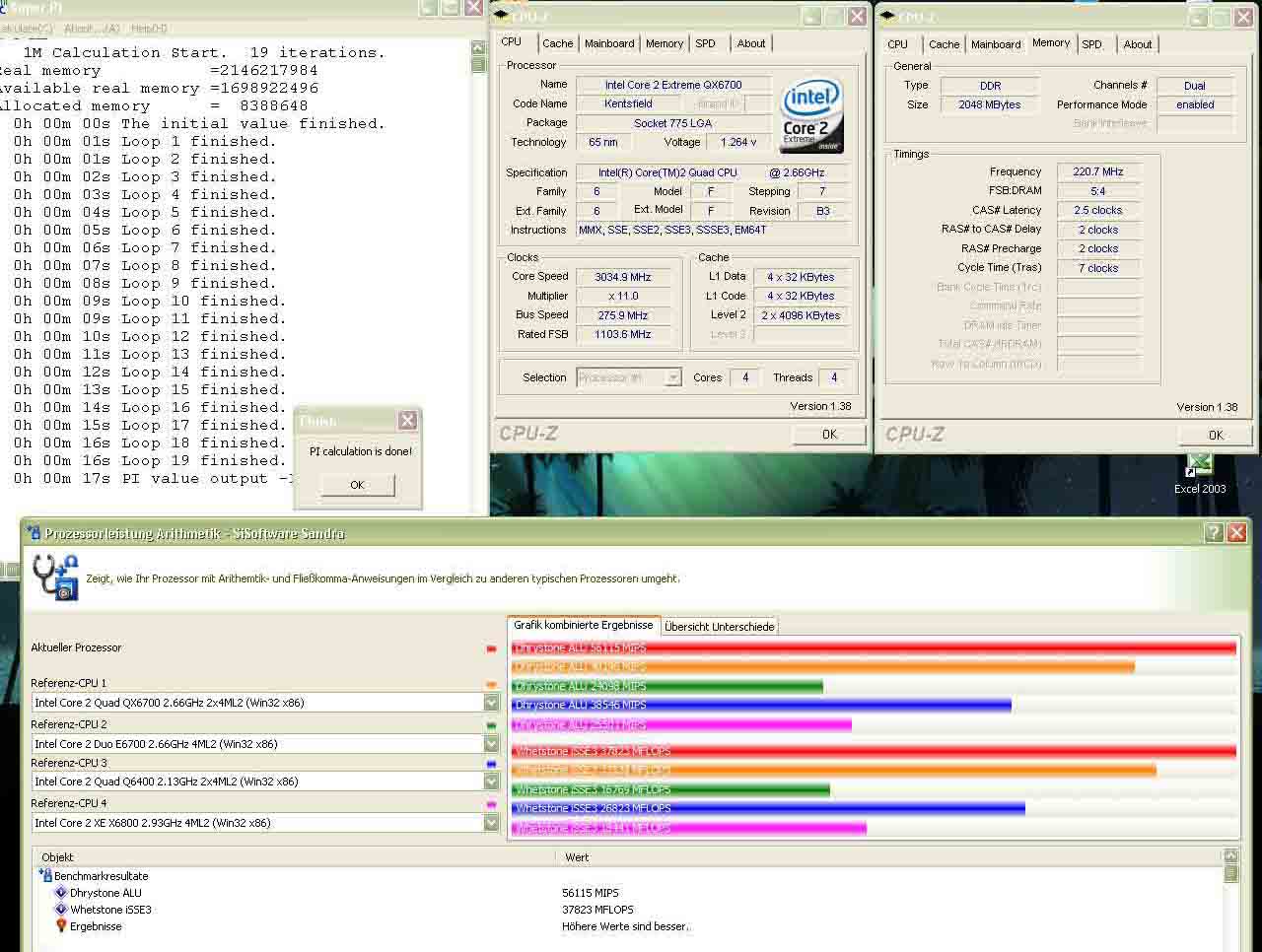
Task: Switch to Mainboard tab in the CPU-Z memory window
Action: pyautogui.click(x=996, y=44)
